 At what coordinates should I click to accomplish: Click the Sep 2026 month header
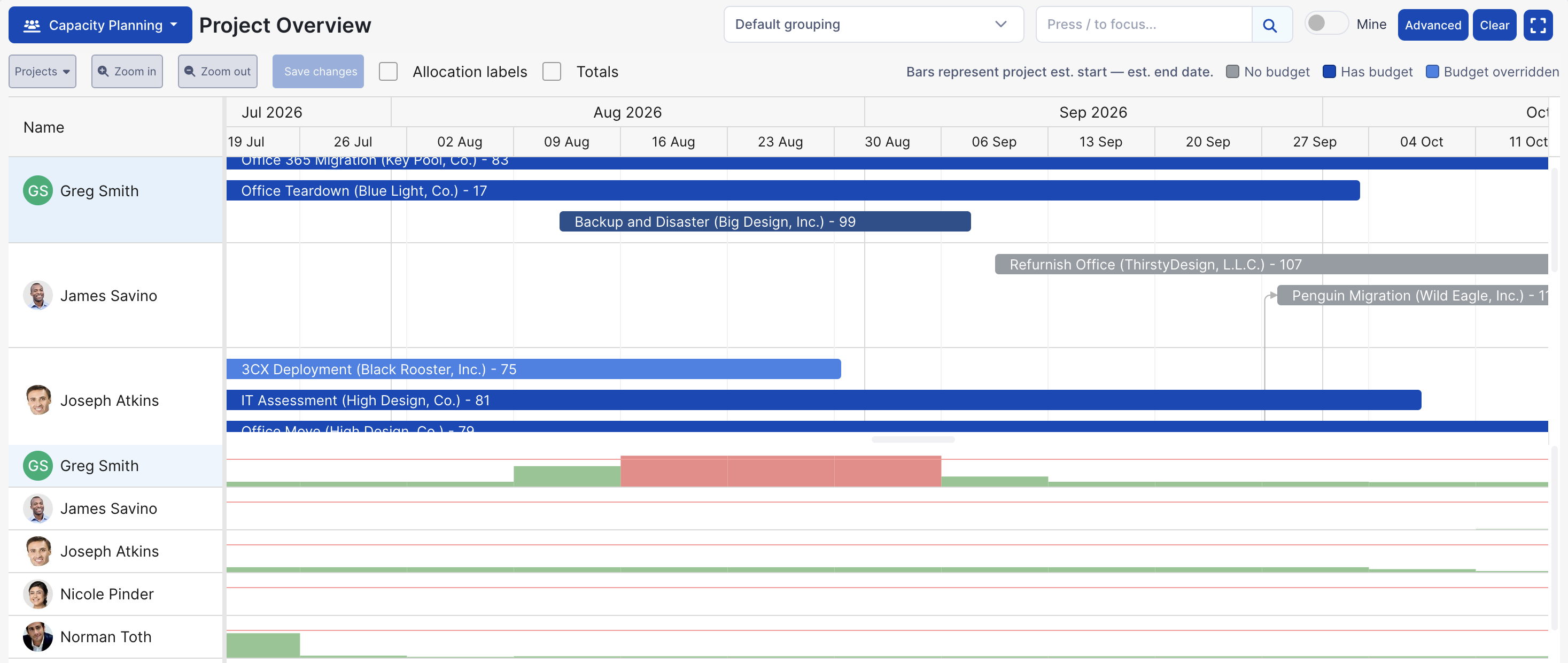[1093, 112]
